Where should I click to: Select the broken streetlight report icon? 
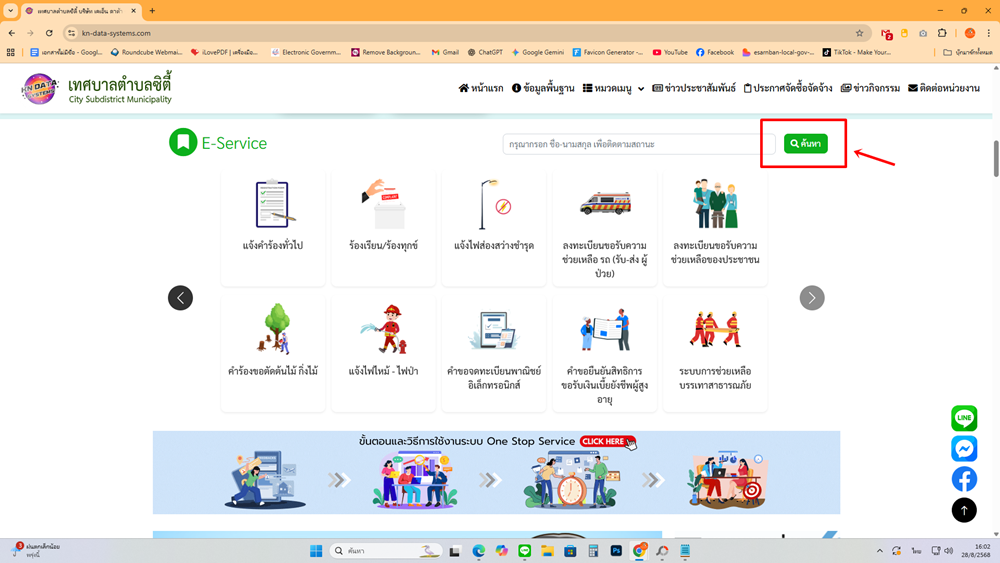494,205
